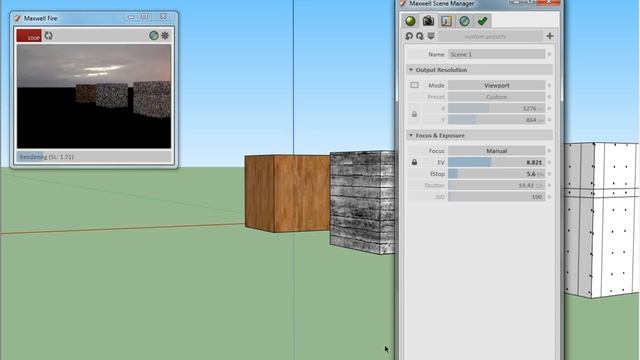Click the Rendering progress bar in Maxwell Fire

pyautogui.click(x=94, y=157)
